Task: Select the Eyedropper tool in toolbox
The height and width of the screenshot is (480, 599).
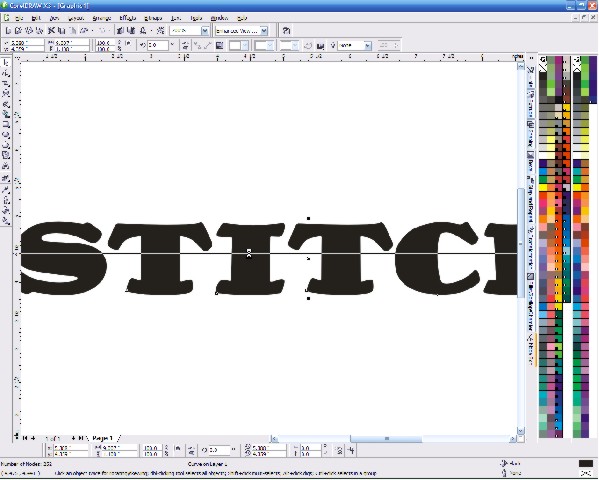Action: pos(6,189)
